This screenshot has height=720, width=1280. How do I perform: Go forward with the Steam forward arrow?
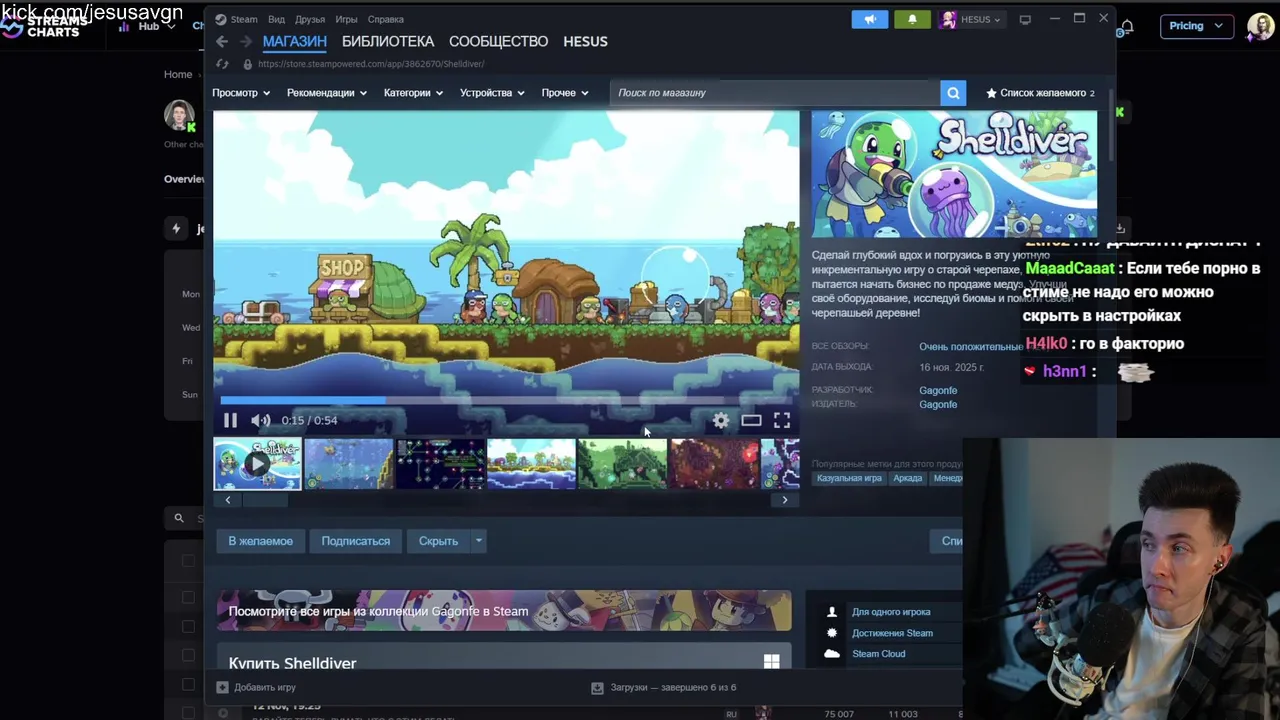(246, 41)
